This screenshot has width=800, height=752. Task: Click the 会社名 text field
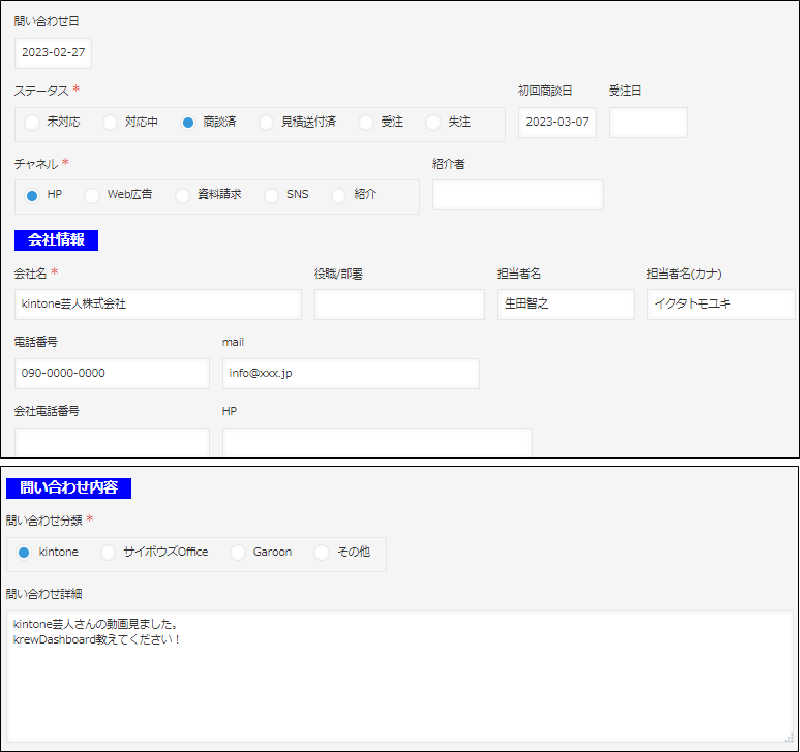pyautogui.click(x=158, y=304)
